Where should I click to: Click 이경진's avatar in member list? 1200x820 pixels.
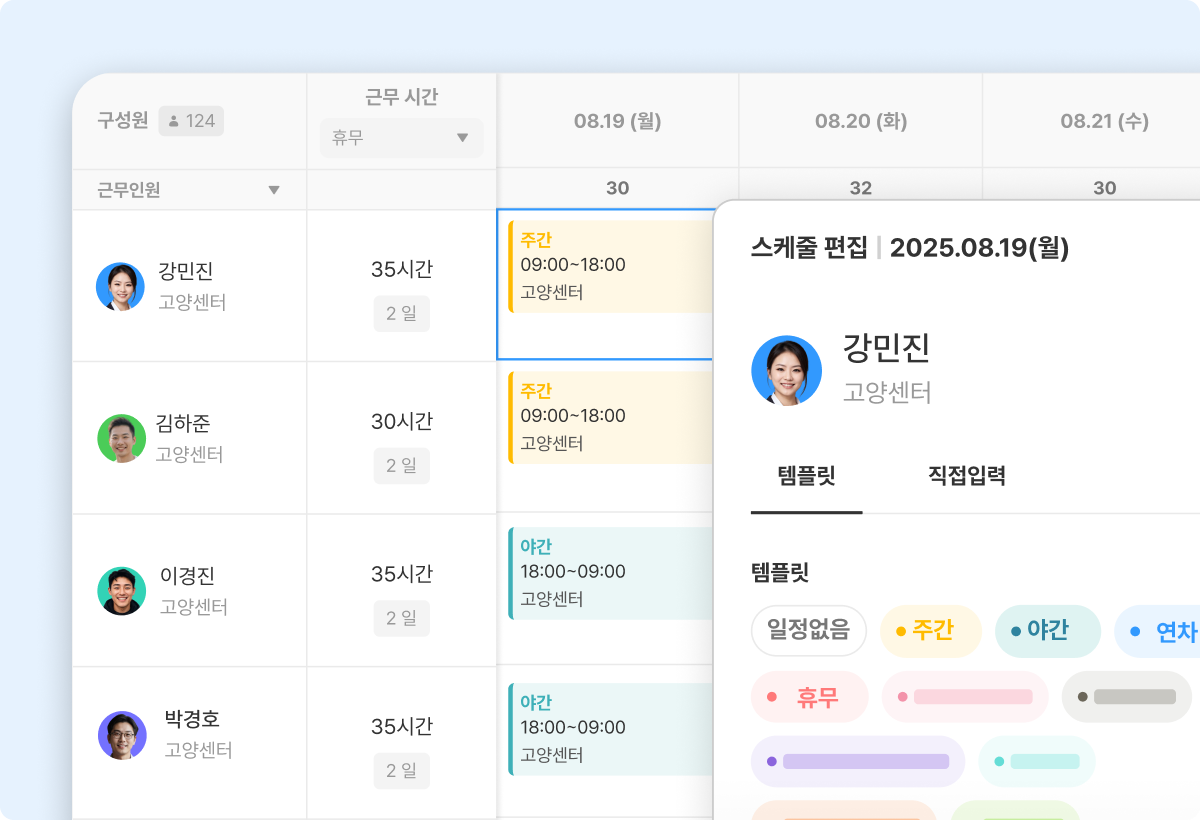point(122,591)
